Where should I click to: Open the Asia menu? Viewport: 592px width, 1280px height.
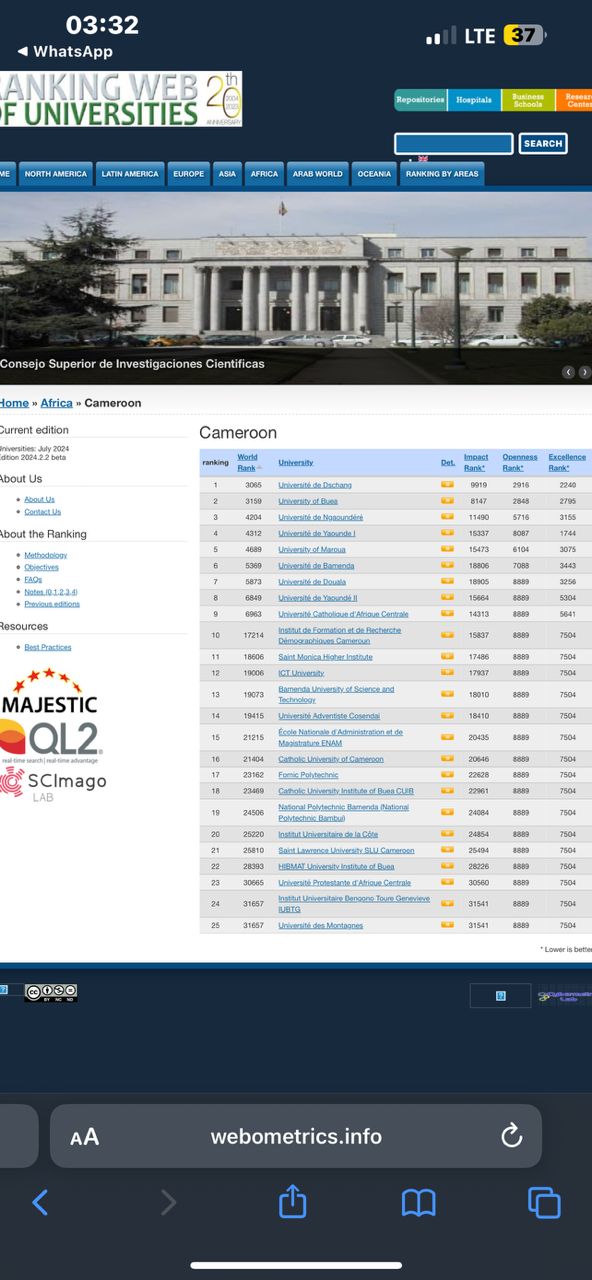(x=227, y=174)
